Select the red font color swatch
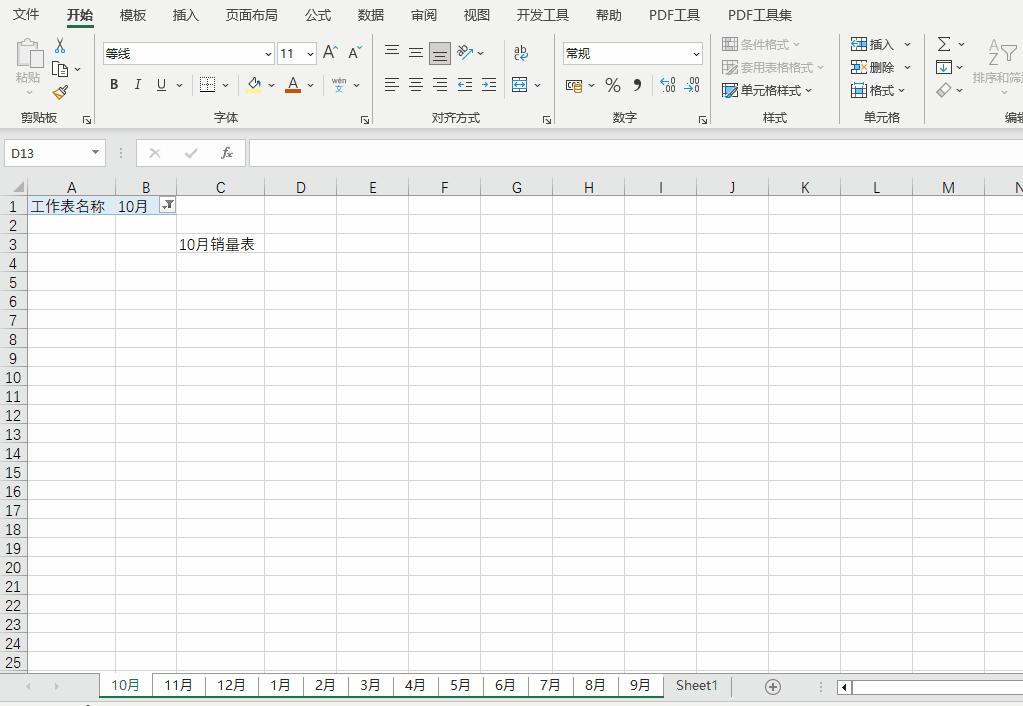 pos(294,92)
